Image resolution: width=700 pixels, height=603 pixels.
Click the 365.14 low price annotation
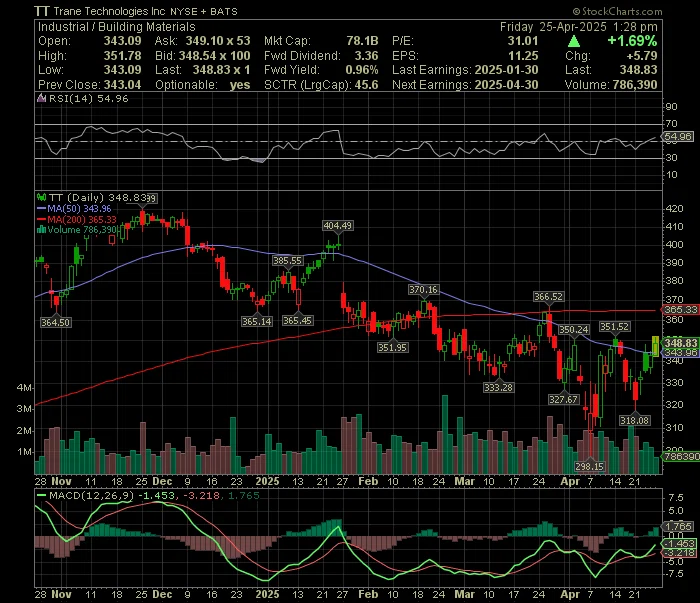pyautogui.click(x=257, y=321)
